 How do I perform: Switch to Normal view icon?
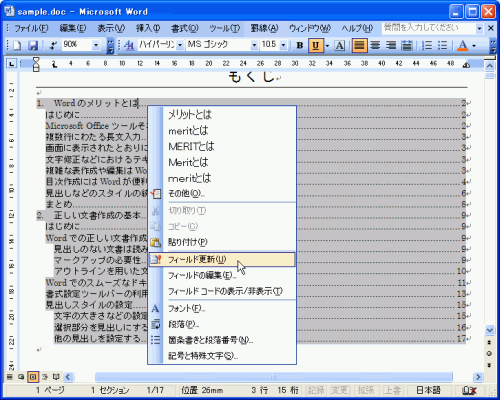[x=10, y=377]
